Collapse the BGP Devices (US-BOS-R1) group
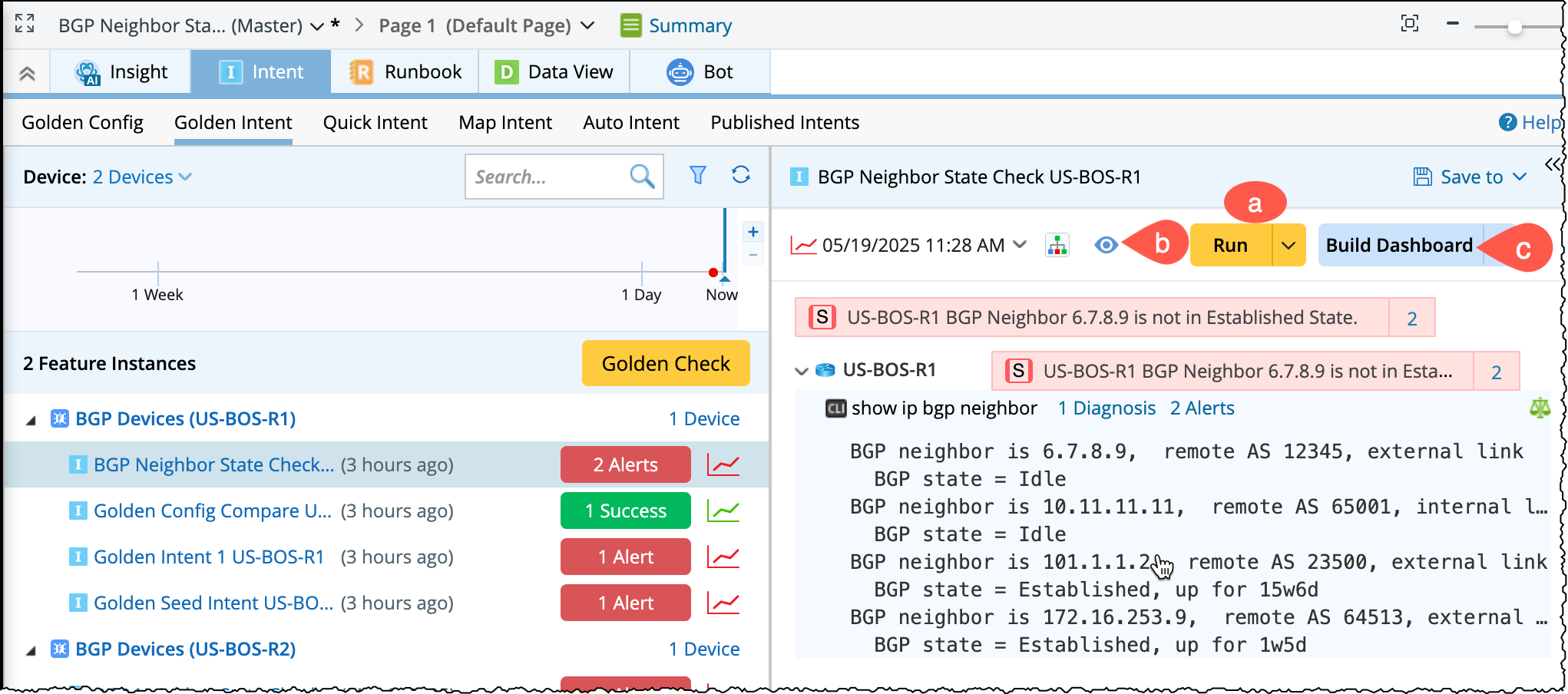1568x694 pixels. click(x=31, y=420)
